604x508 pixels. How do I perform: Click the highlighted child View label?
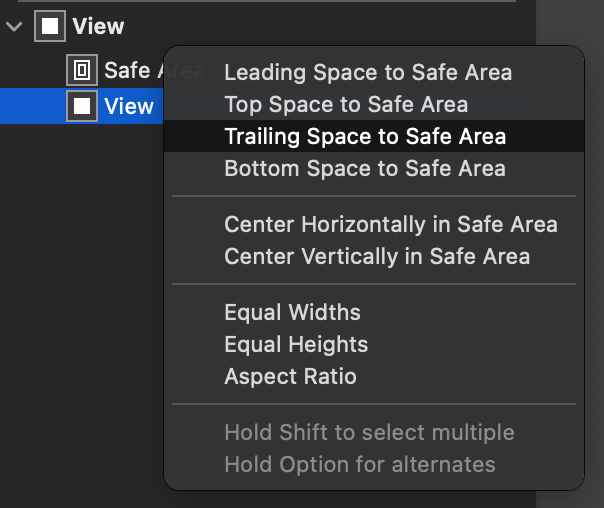point(129,106)
